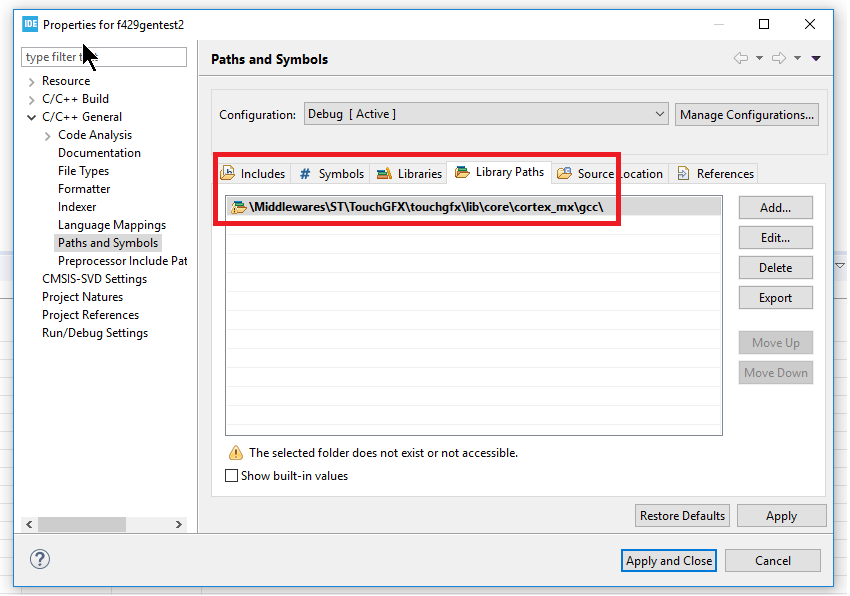
Task: Click the IDE icon in title bar
Action: tap(30, 24)
